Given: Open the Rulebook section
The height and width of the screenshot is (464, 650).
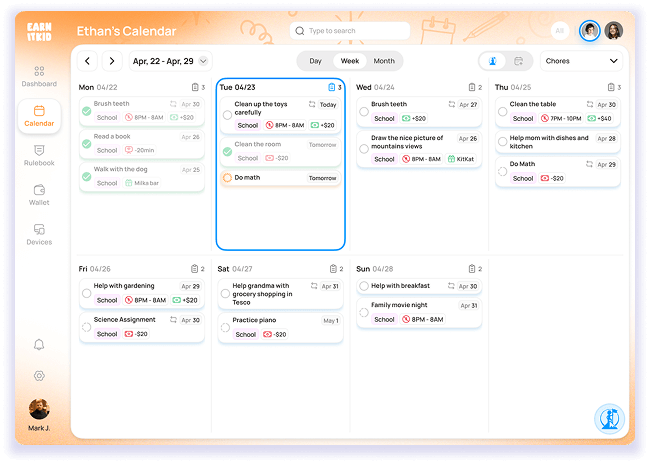Looking at the screenshot, I should pos(39,155).
